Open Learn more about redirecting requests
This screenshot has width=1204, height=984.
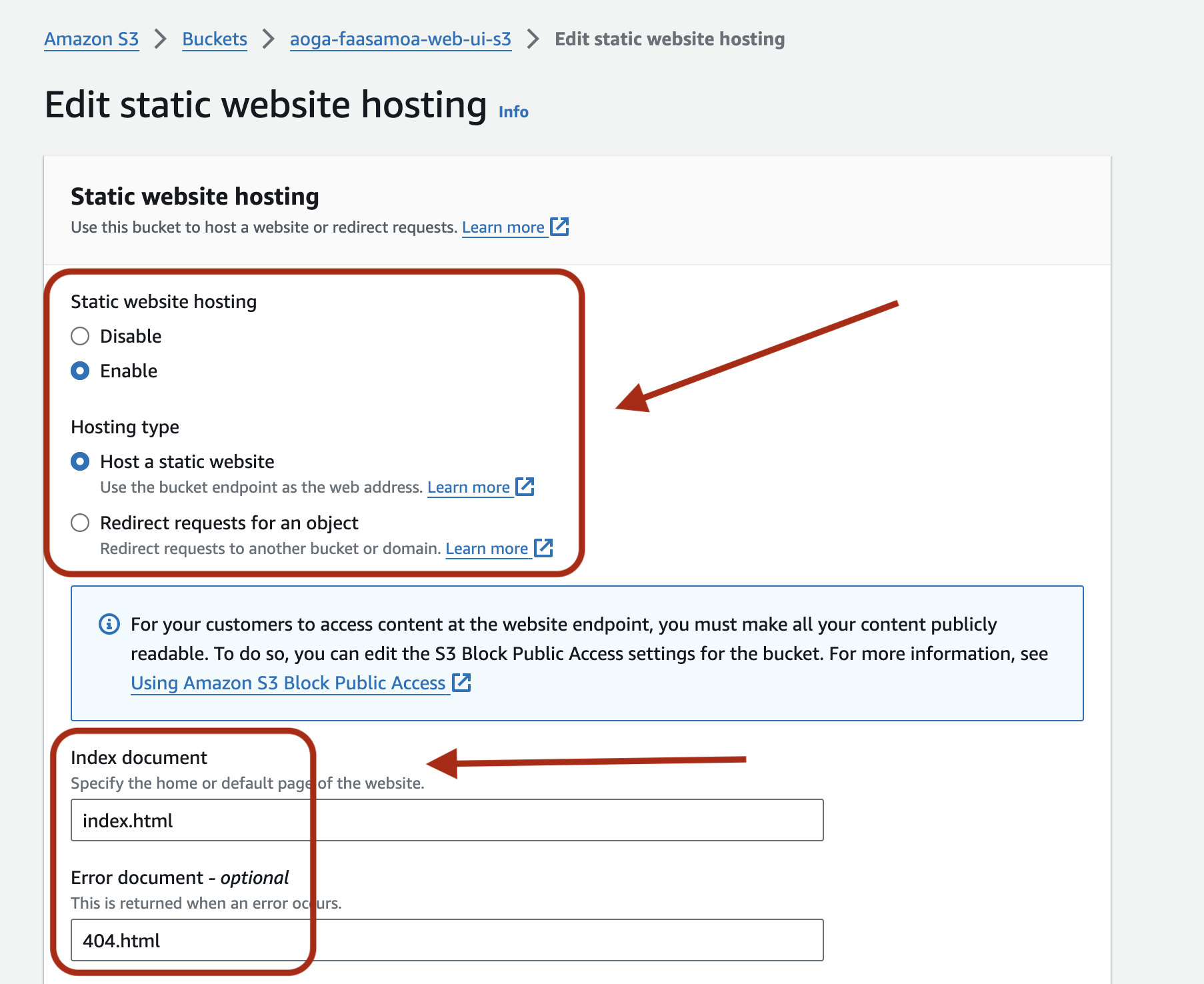[x=487, y=549]
